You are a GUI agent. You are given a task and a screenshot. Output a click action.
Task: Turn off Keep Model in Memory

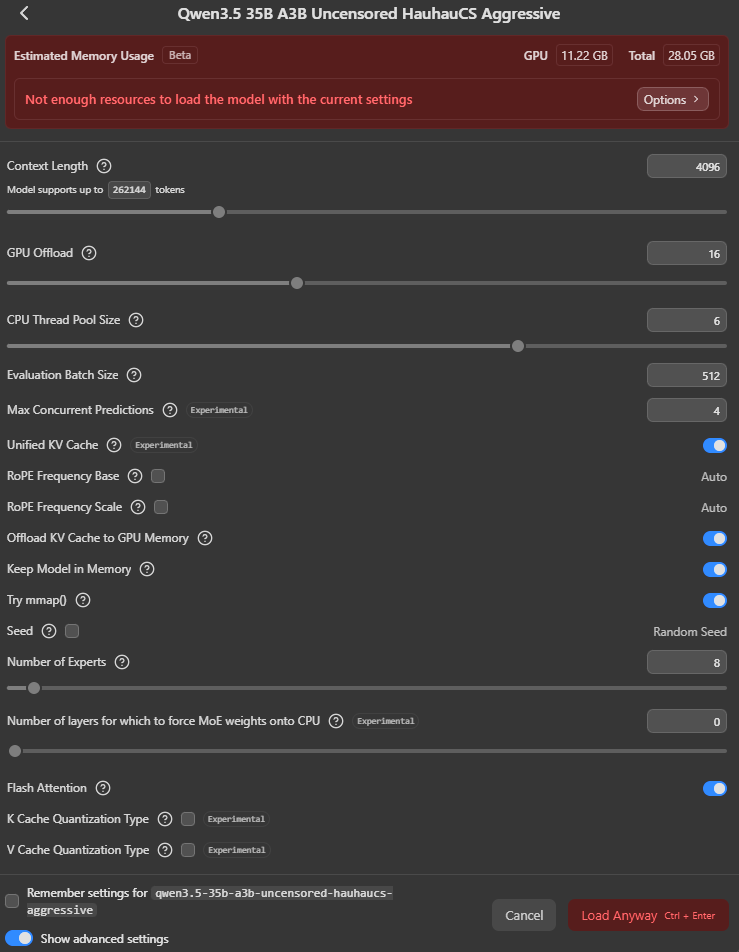(714, 569)
